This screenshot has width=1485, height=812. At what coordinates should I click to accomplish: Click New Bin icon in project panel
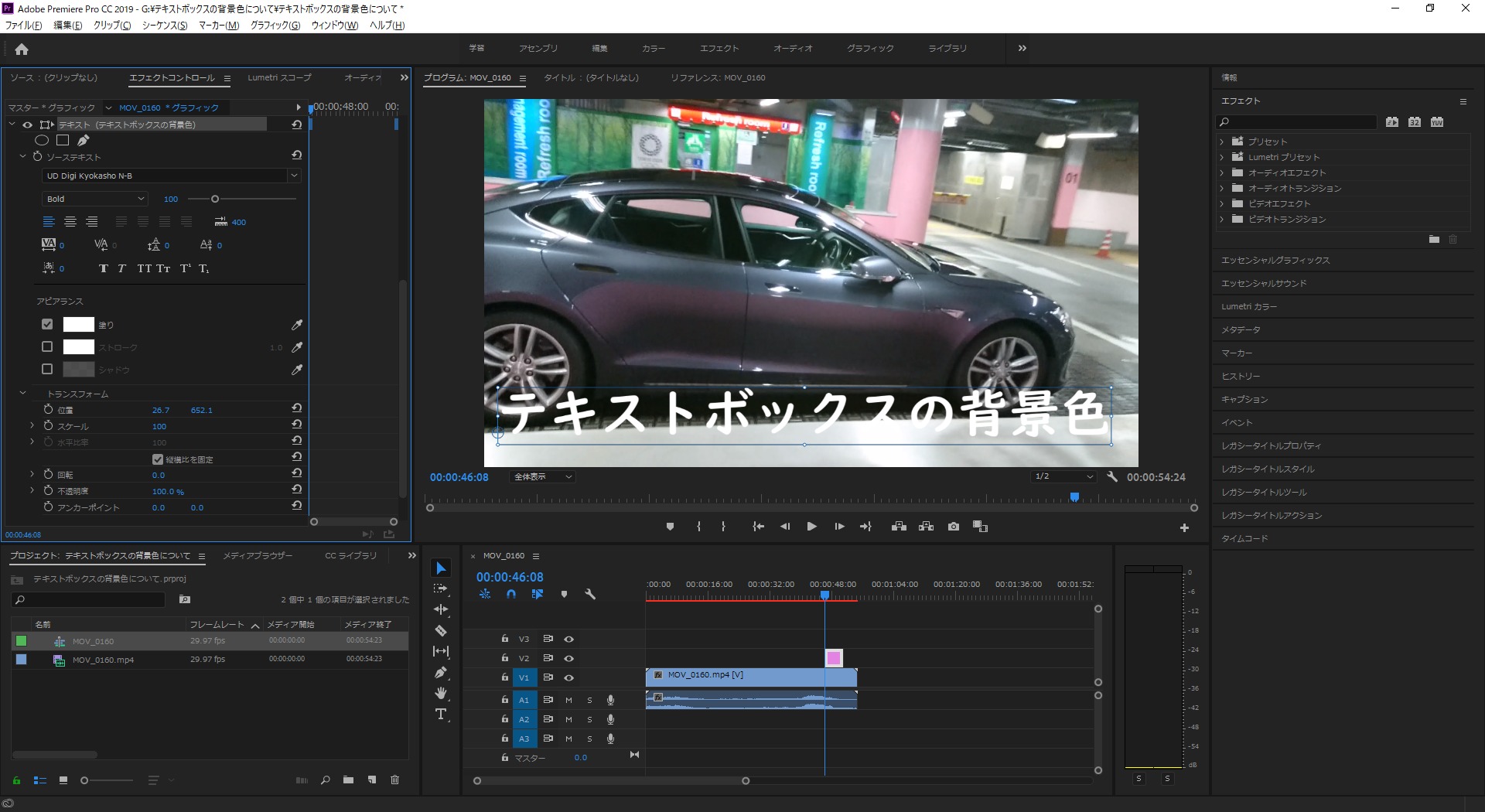(x=348, y=780)
